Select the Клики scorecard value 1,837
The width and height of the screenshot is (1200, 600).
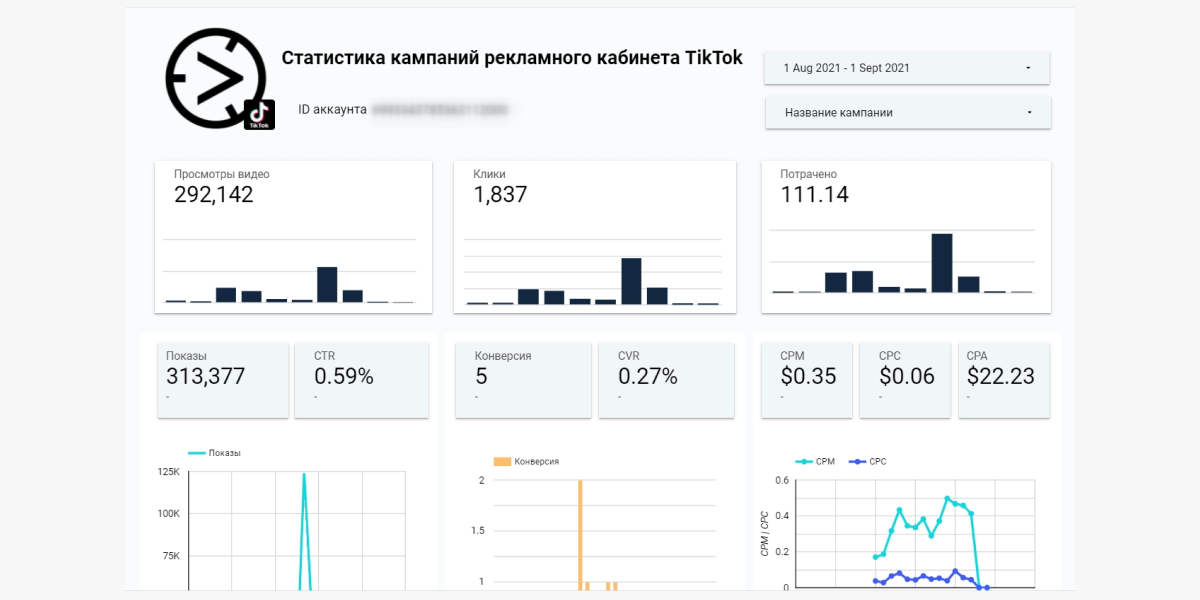[x=500, y=195]
